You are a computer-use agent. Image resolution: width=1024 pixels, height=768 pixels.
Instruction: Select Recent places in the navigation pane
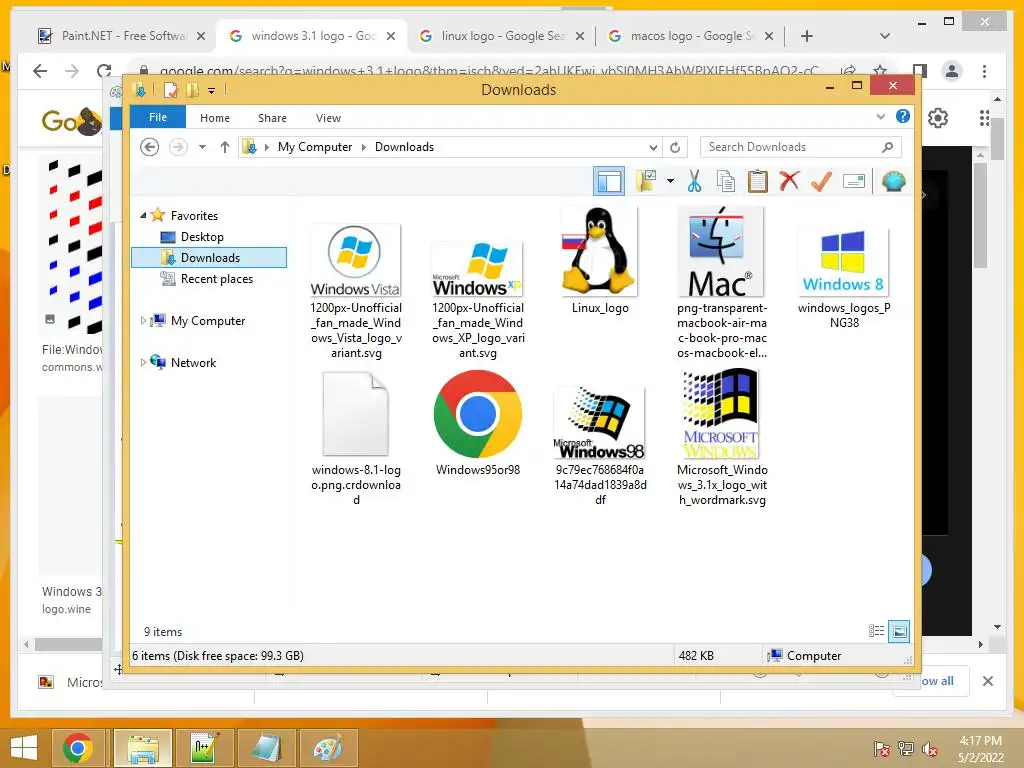(216, 279)
